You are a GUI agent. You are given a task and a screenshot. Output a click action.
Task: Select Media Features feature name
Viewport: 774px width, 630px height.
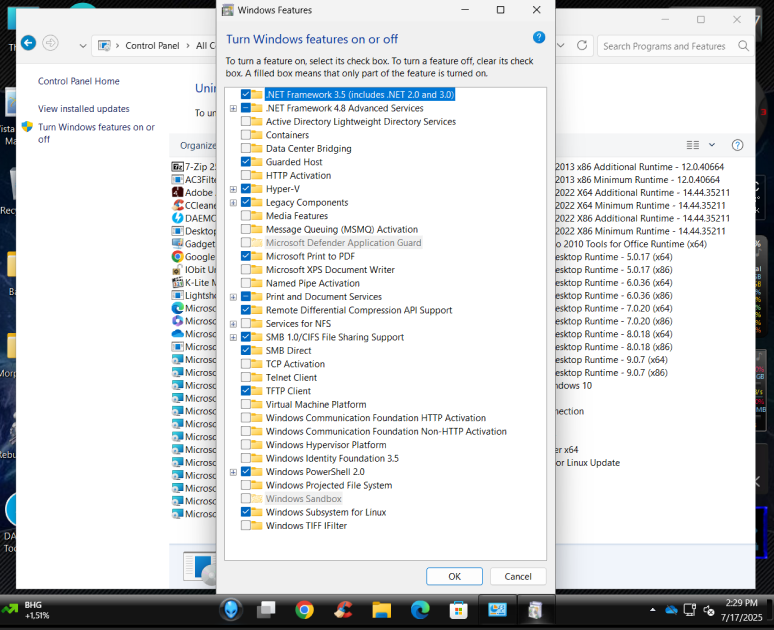(297, 216)
